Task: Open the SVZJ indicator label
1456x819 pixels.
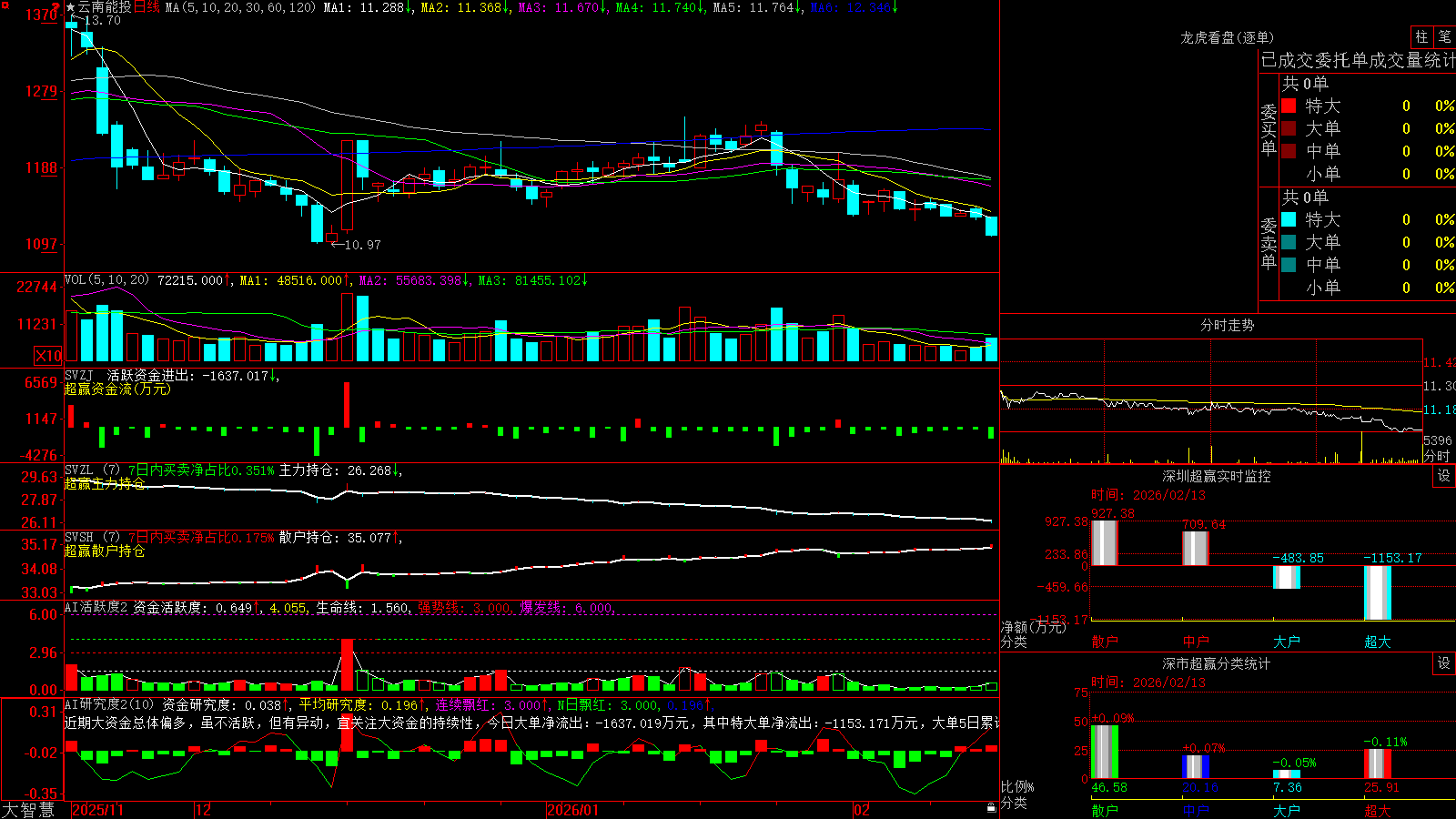Action: click(x=79, y=375)
